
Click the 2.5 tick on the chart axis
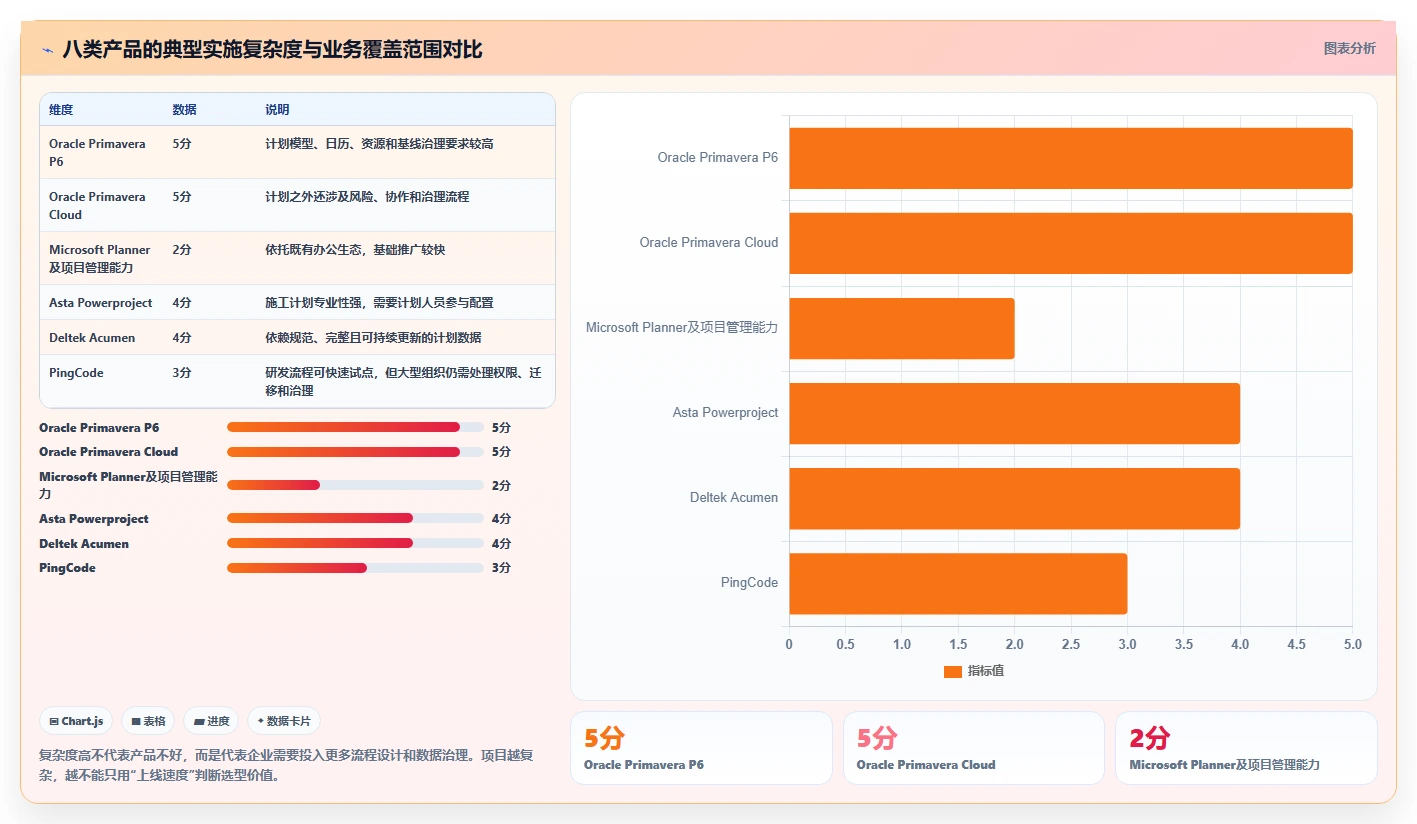pyautogui.click(x=1071, y=644)
